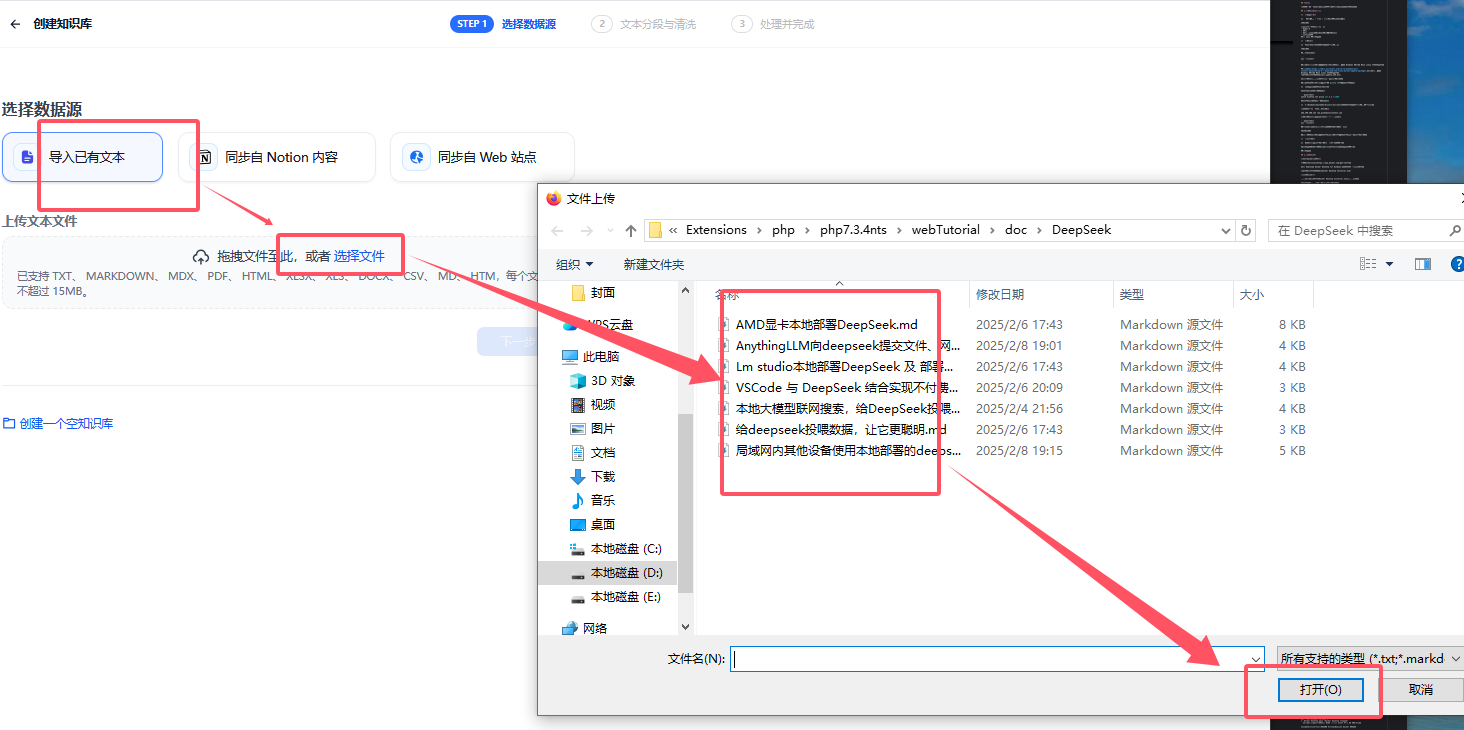Click the Extensions breadcrumb in the address bar
Viewport: 1464px width, 730px height.
tap(716, 230)
